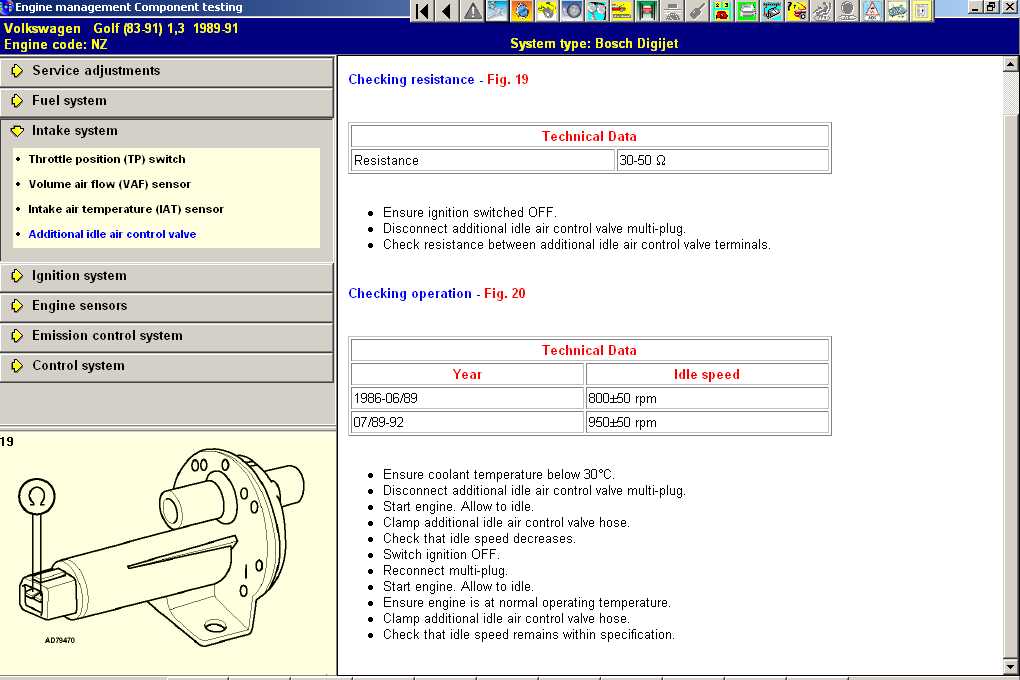Expand the Fuel system section
This screenshot has height=680, width=1020.
click(167, 101)
